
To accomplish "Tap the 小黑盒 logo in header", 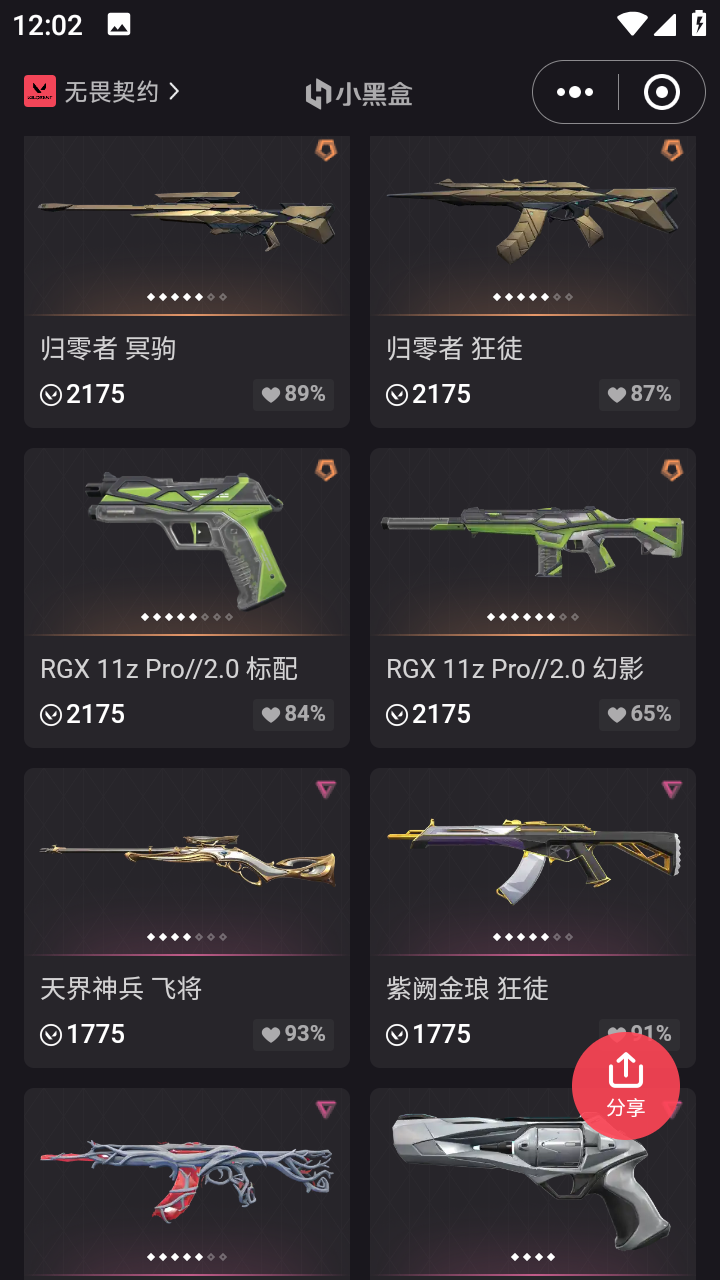I will click(359, 93).
